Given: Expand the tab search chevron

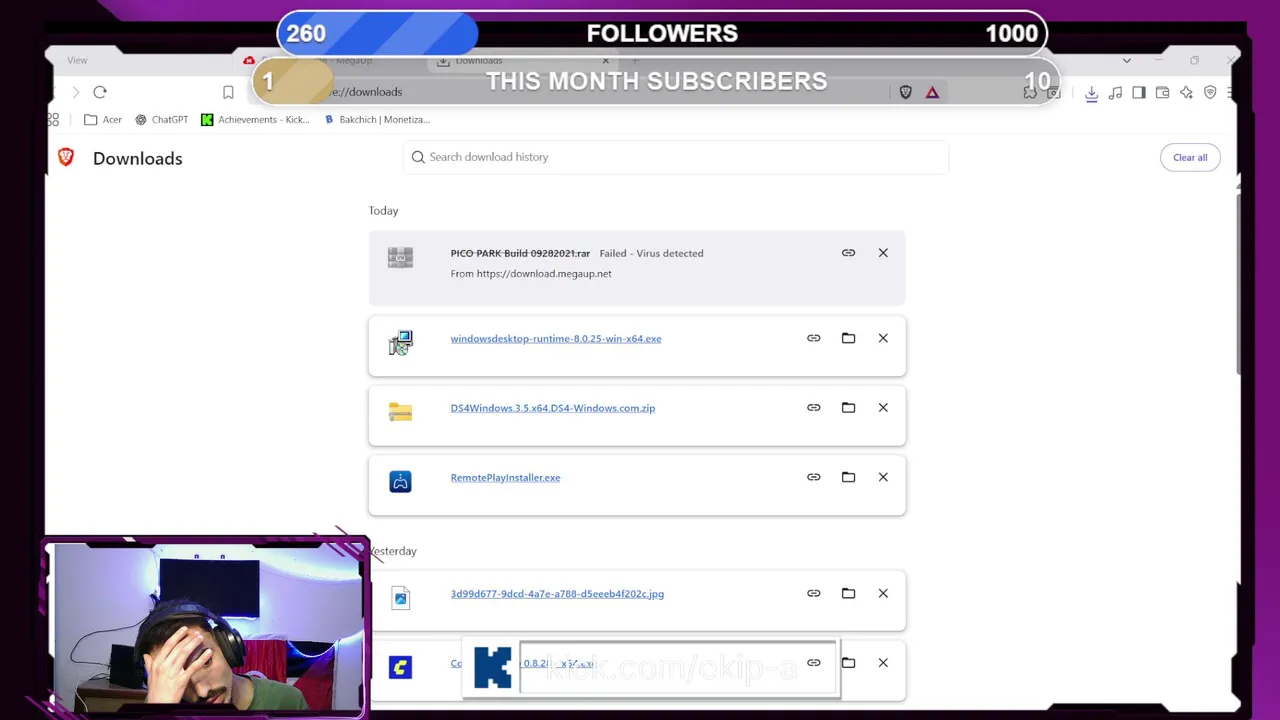Looking at the screenshot, I should 1126,61.
